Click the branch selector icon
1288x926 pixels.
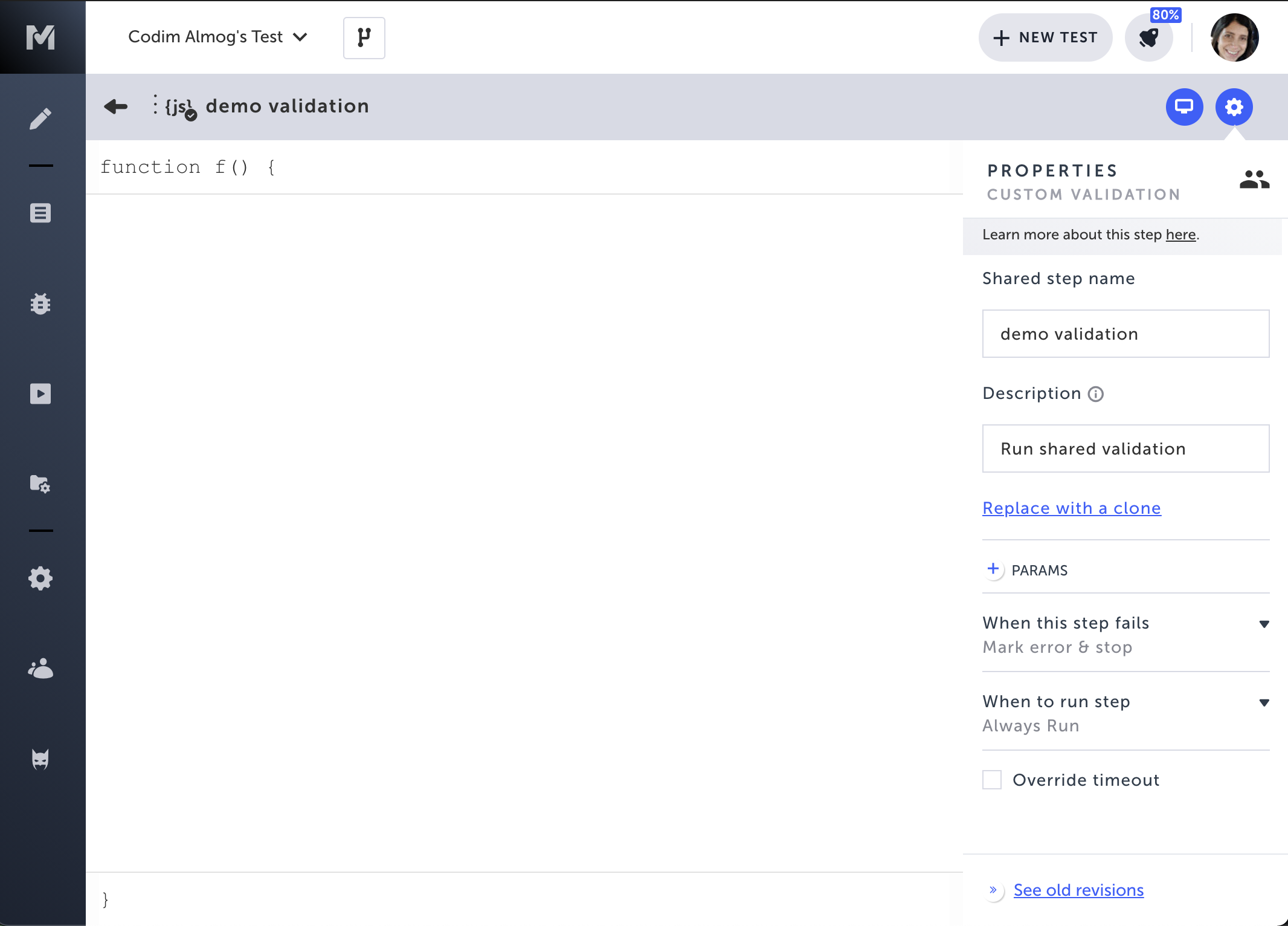[364, 37]
